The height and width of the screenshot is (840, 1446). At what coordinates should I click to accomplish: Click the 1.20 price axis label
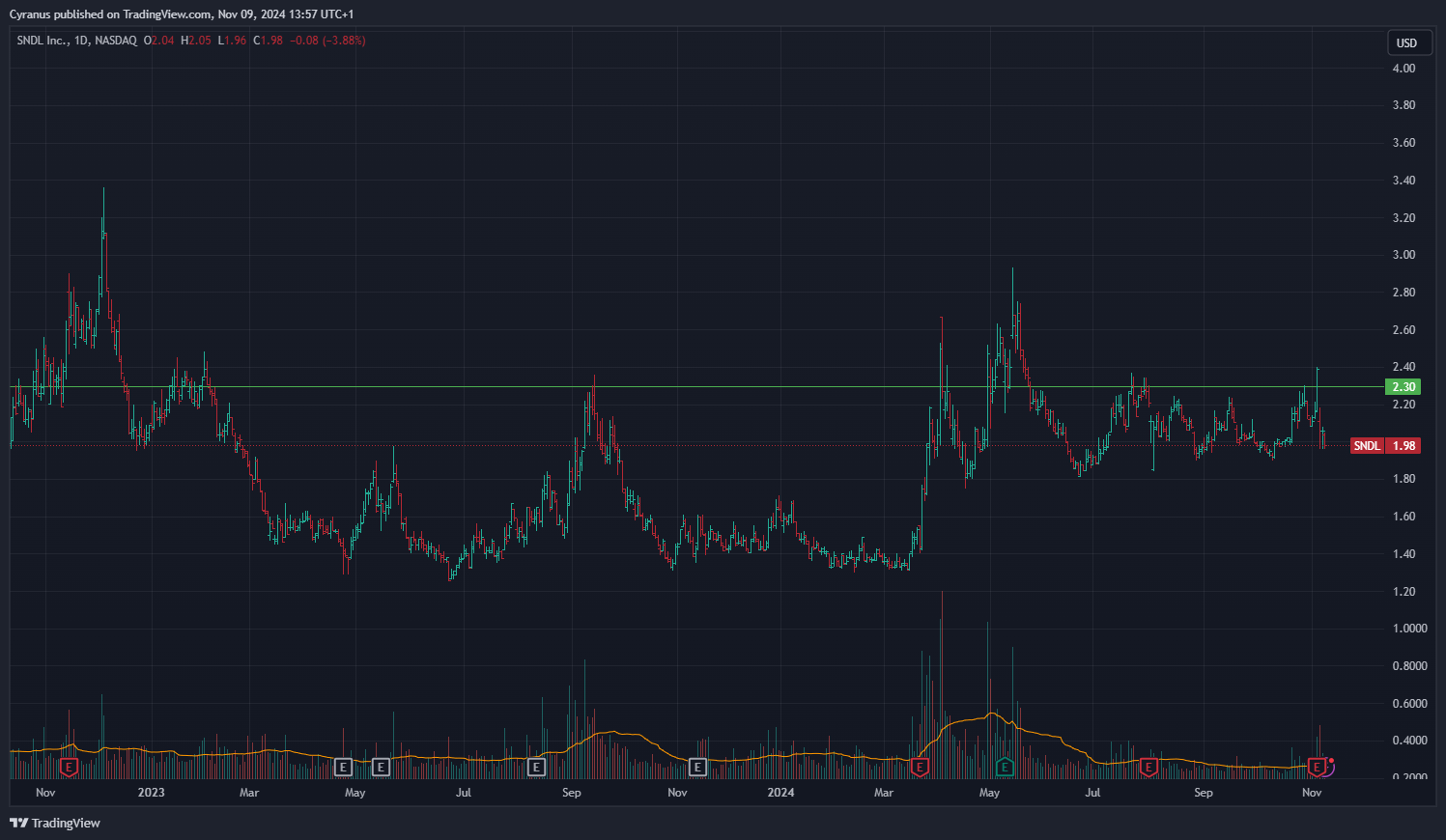pyautogui.click(x=1403, y=592)
